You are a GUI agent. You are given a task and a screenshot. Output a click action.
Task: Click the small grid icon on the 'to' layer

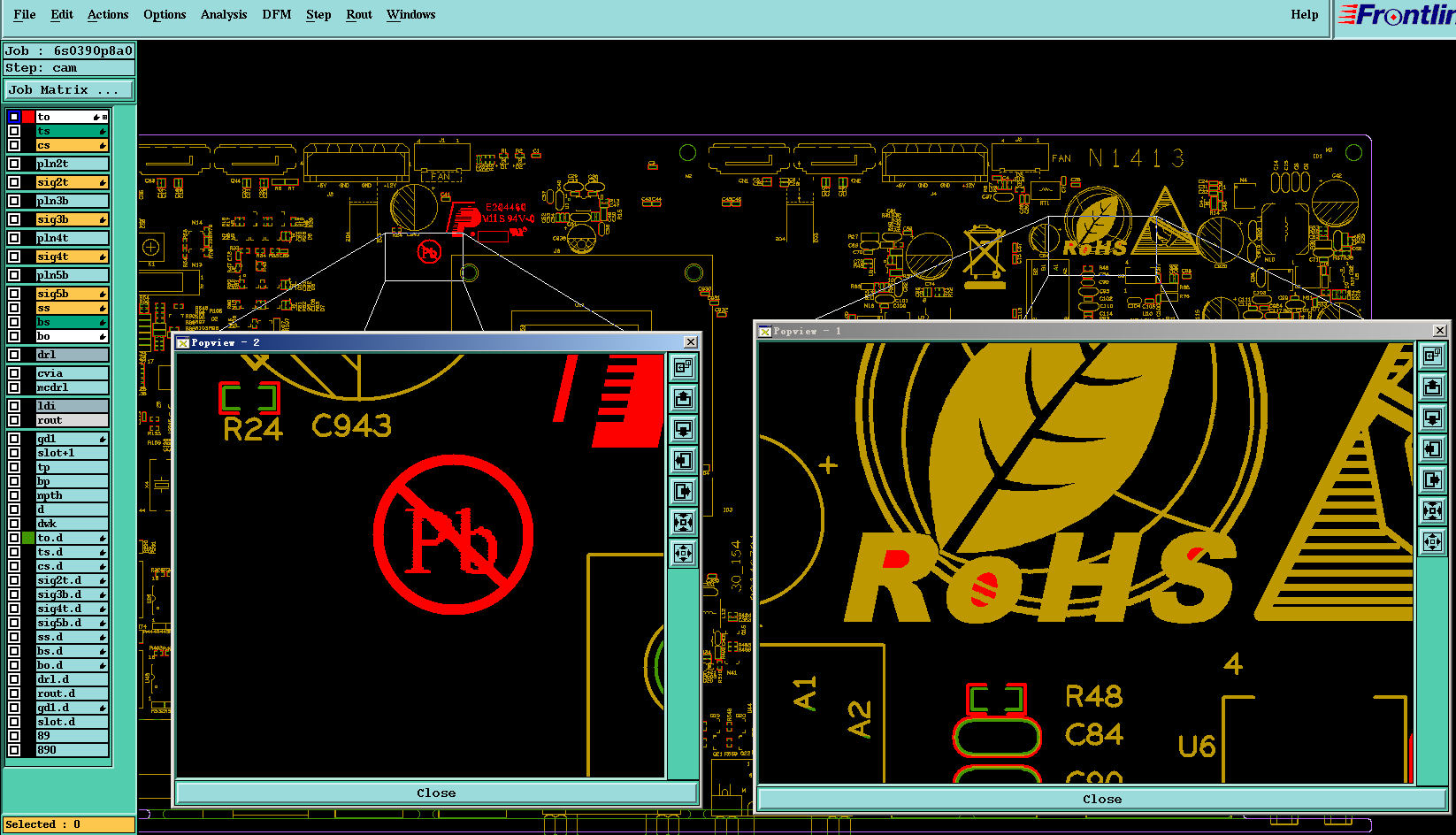point(104,117)
